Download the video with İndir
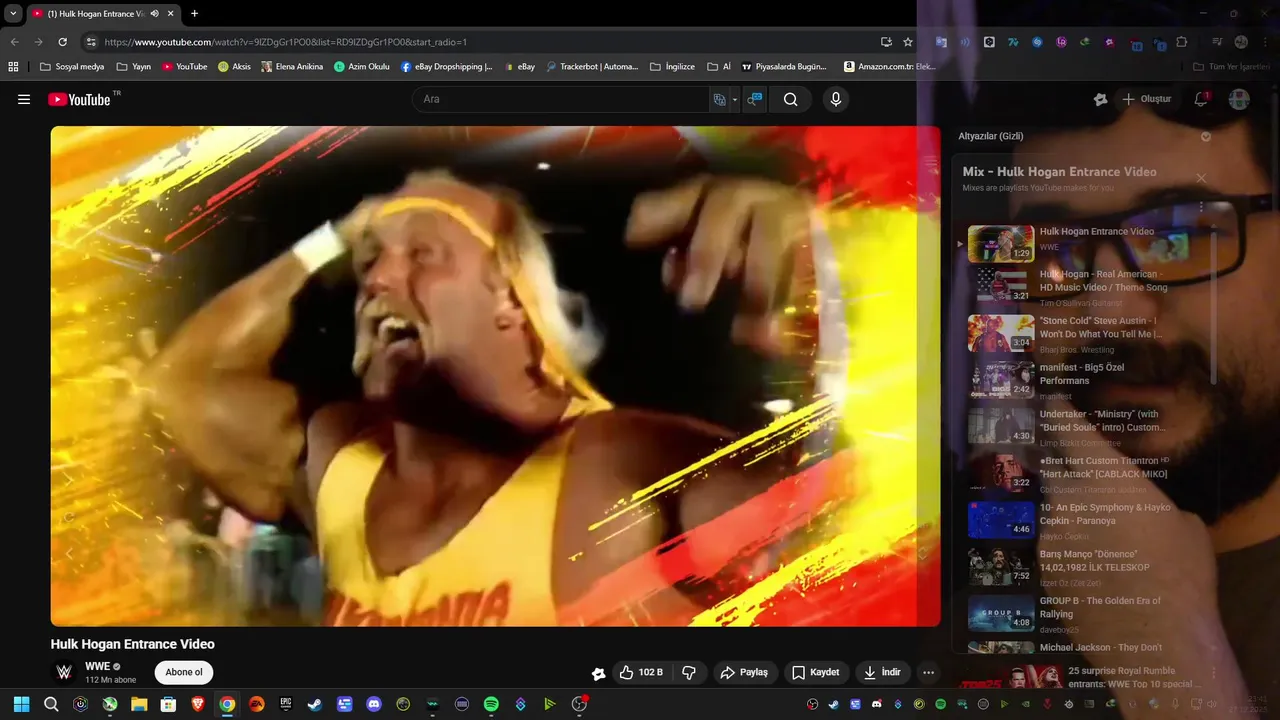The height and width of the screenshot is (720, 1280). [882, 673]
